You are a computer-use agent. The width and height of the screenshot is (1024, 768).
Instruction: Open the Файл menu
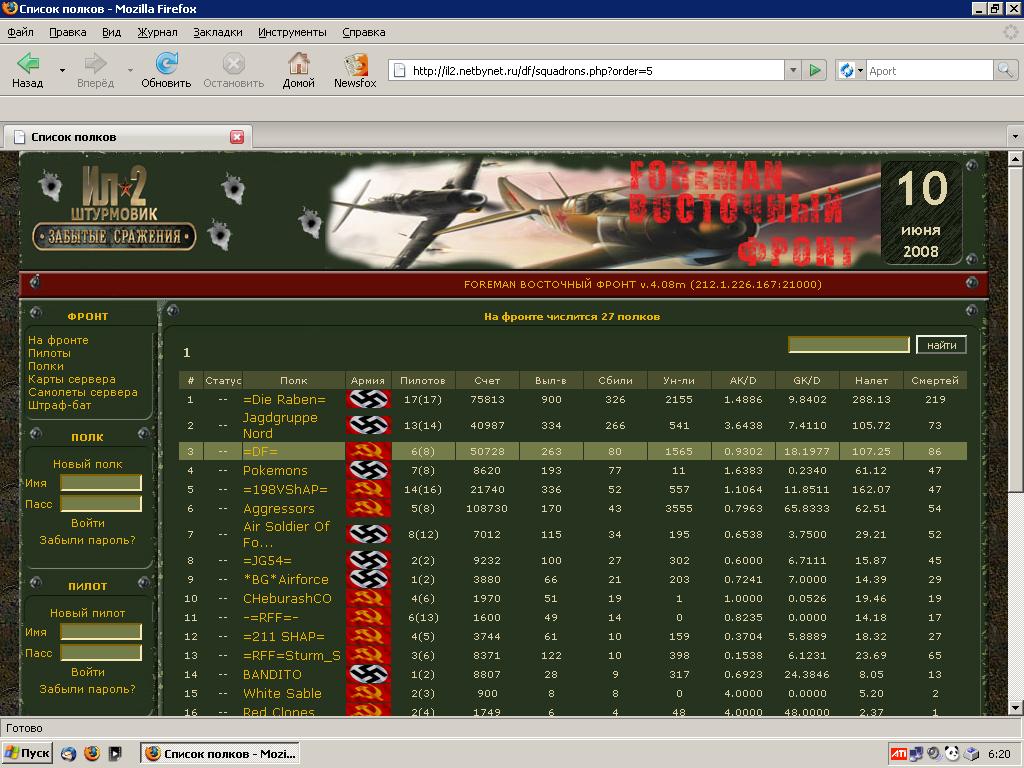point(20,32)
